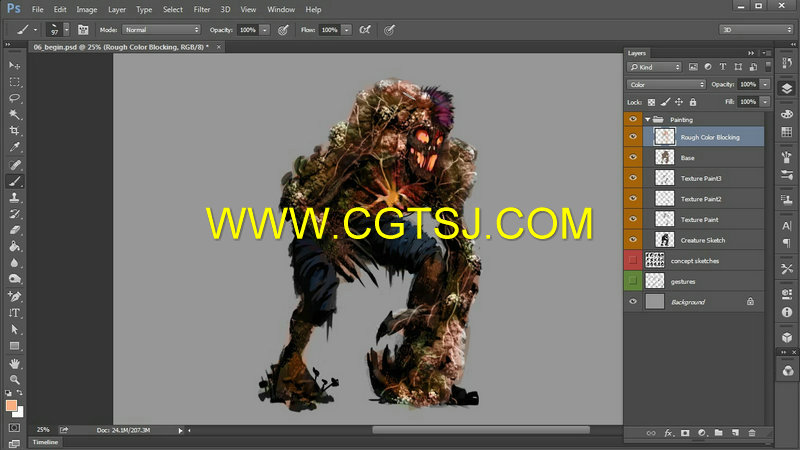Click the add layer mask icon
This screenshot has height=450, width=800.
click(685, 433)
